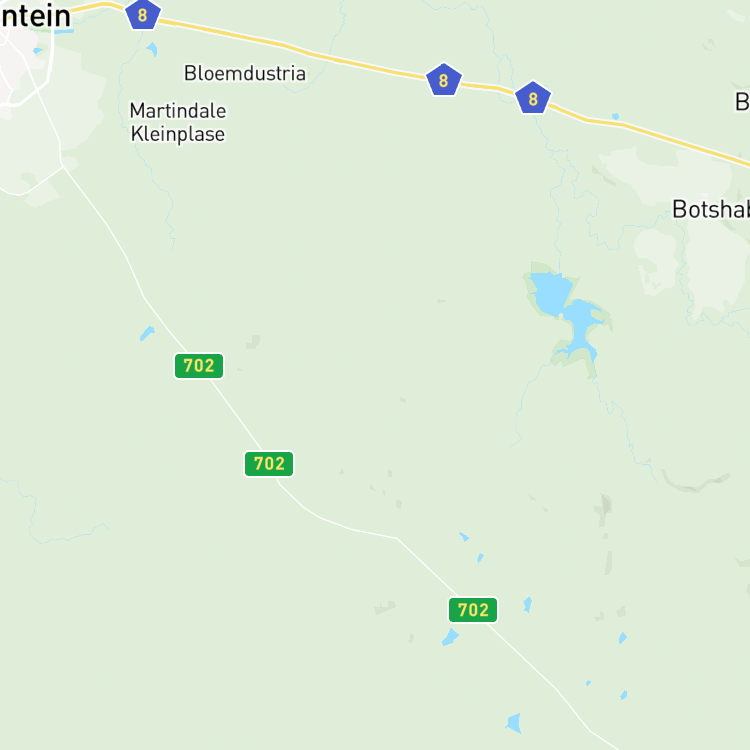Viewport: 750px width, 750px height.
Task: Click the Bloemfontein city label
Action: point(35,16)
